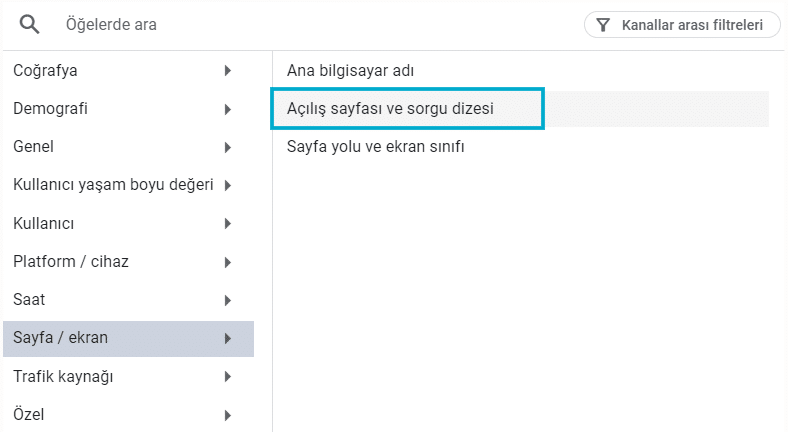Image resolution: width=788 pixels, height=432 pixels.
Task: Open the Demografi category label
Action: (50, 108)
